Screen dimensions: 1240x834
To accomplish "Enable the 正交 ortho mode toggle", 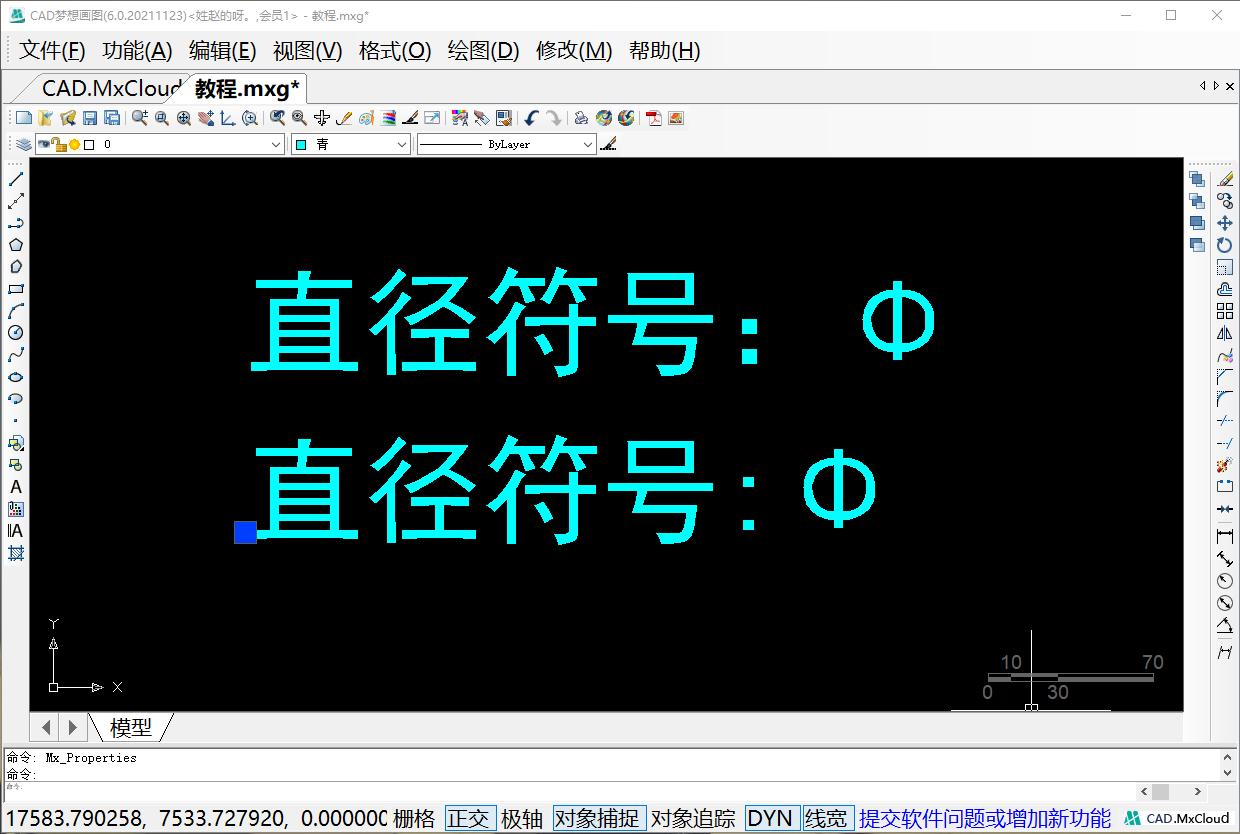I will (470, 818).
